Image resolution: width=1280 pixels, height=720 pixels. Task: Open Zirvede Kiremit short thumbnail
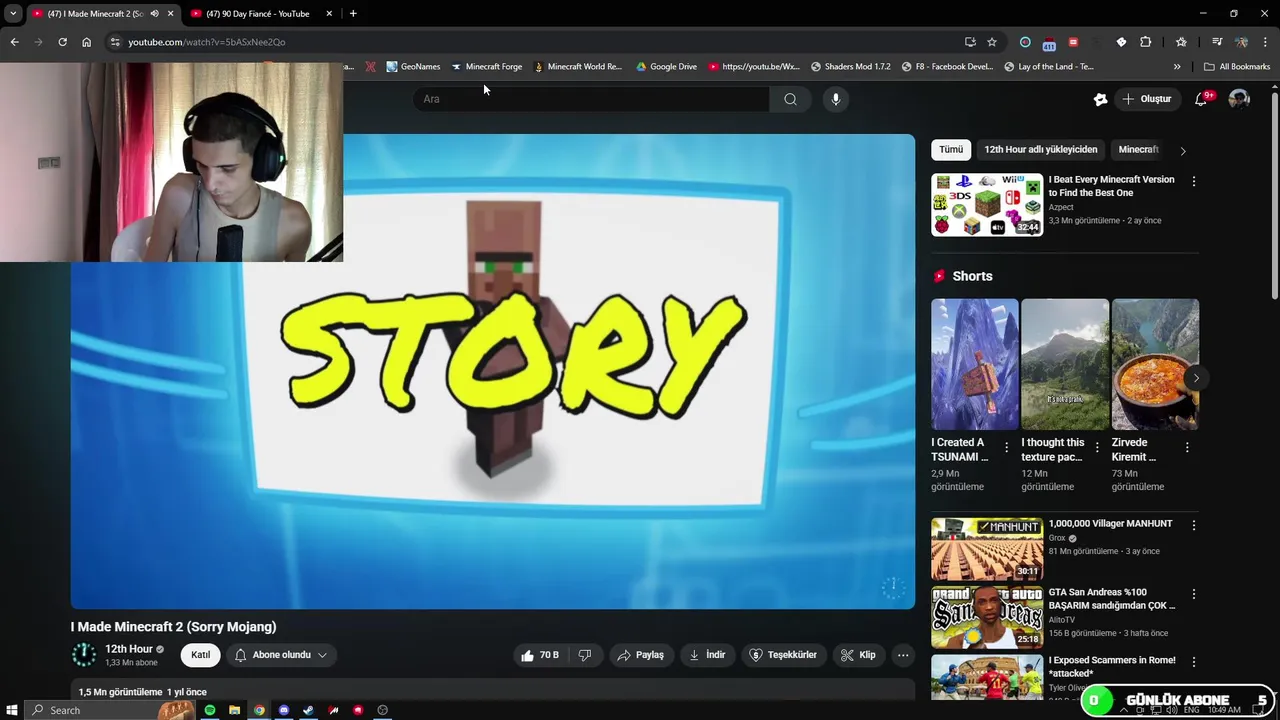(1155, 364)
